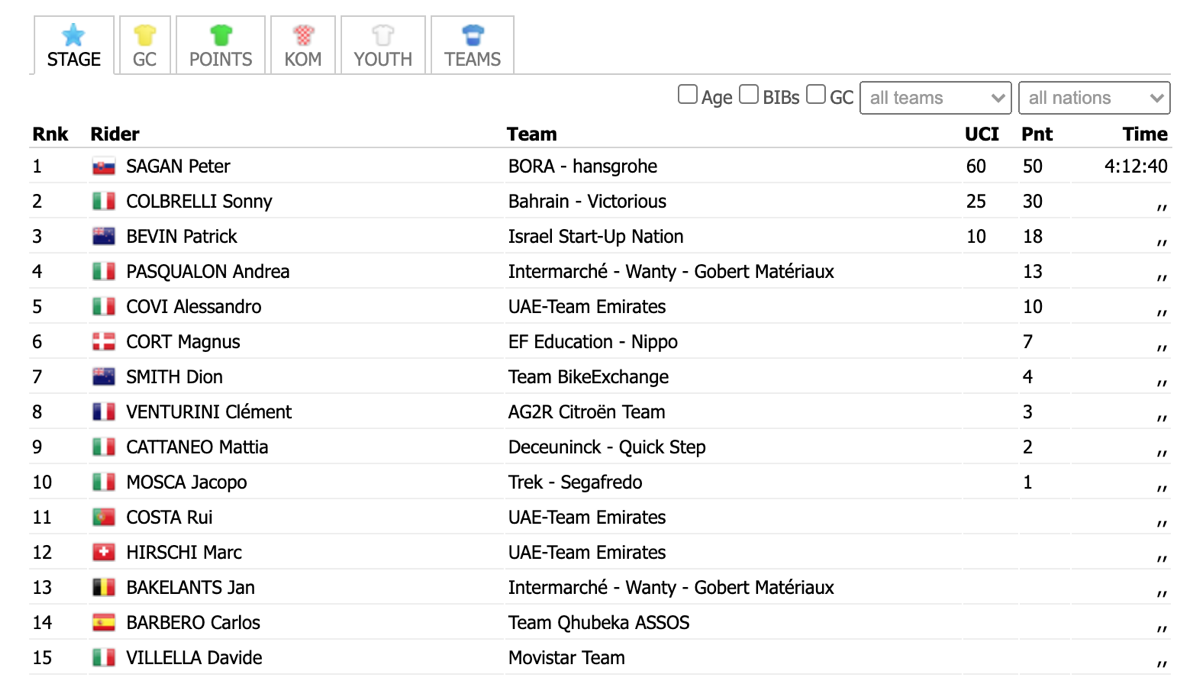Open the 'all teams' filter dropdown

pos(936,98)
